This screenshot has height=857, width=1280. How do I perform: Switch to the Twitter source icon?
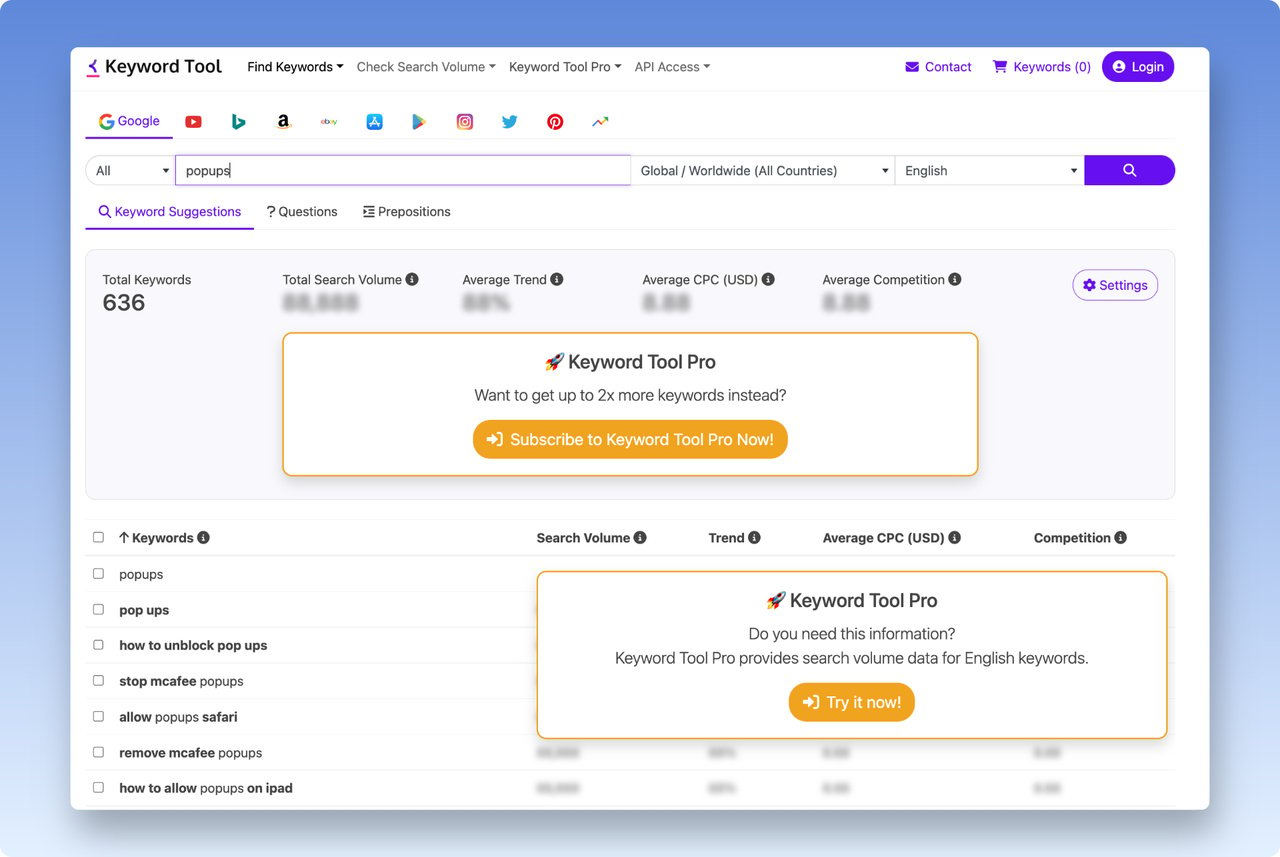point(510,122)
